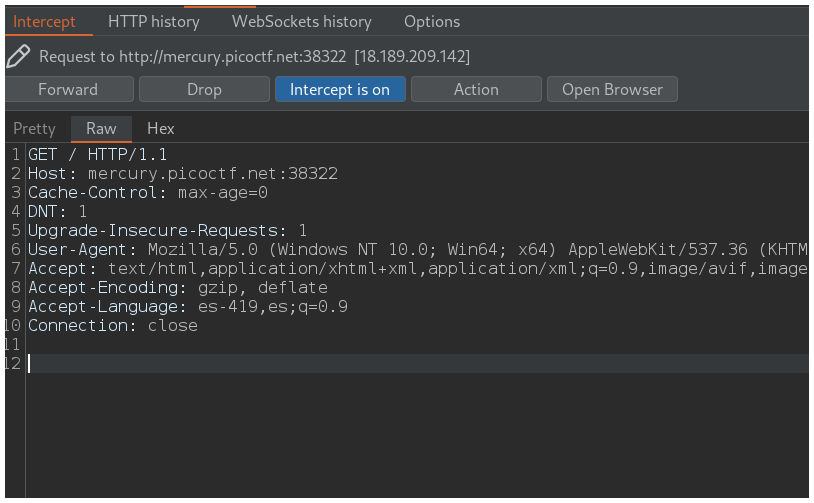
Task: Click the Host header line
Action: coord(183,173)
